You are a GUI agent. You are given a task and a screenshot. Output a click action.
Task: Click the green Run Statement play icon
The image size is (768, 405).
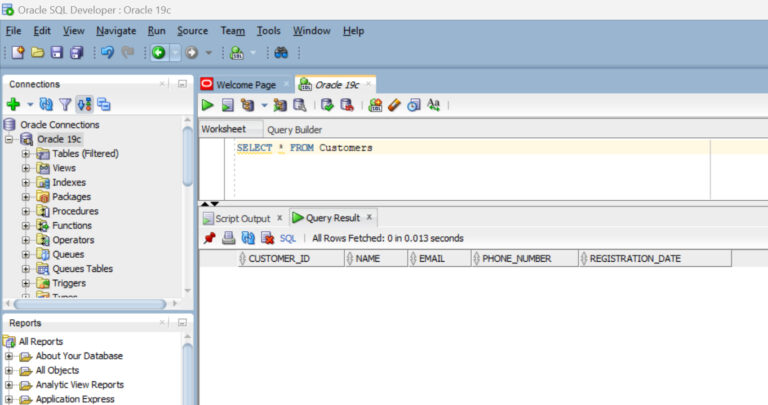(x=208, y=105)
